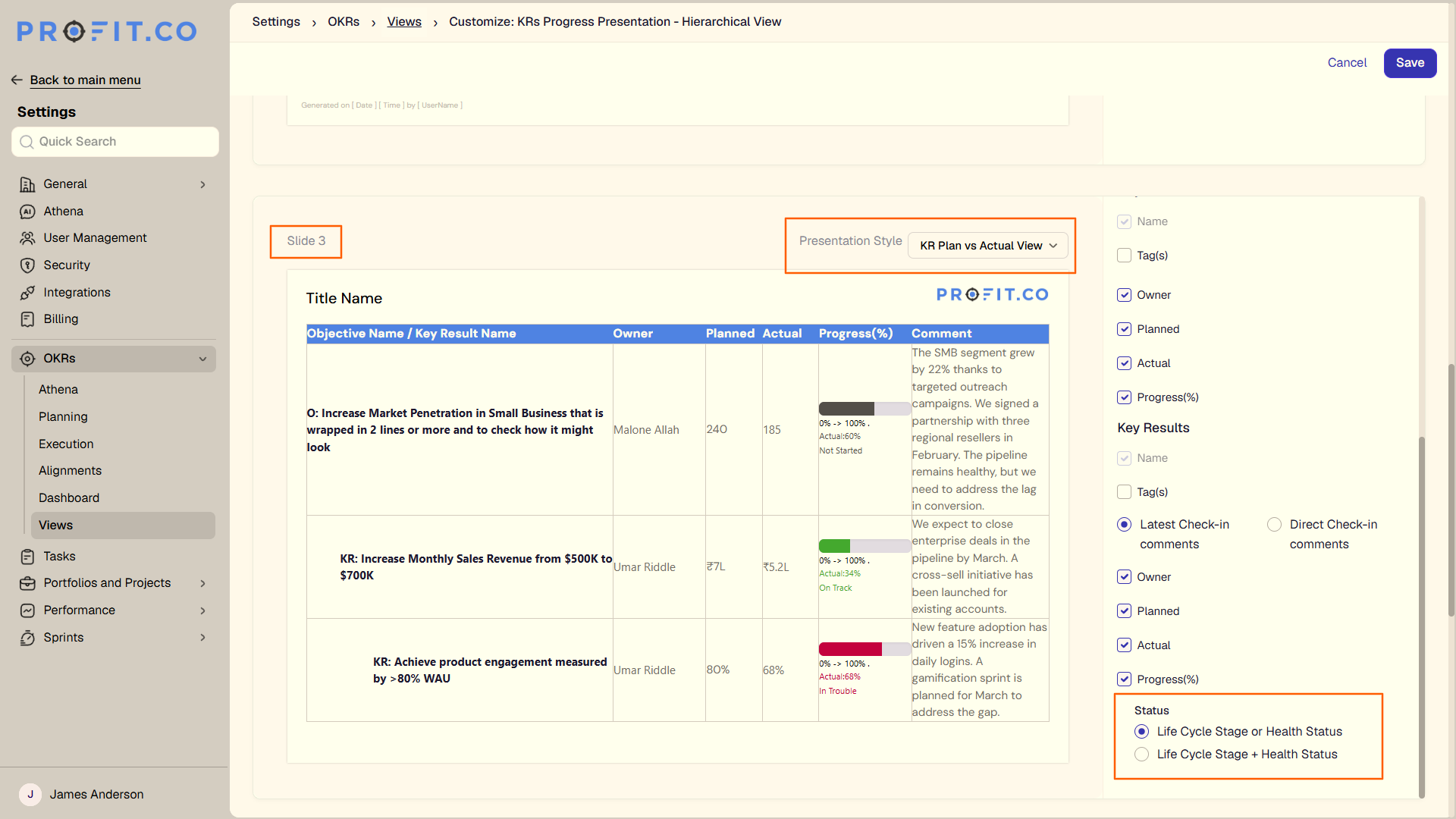Uncheck the Owner checkbox under Key Results
This screenshot has width=1456, height=819.
click(1124, 577)
